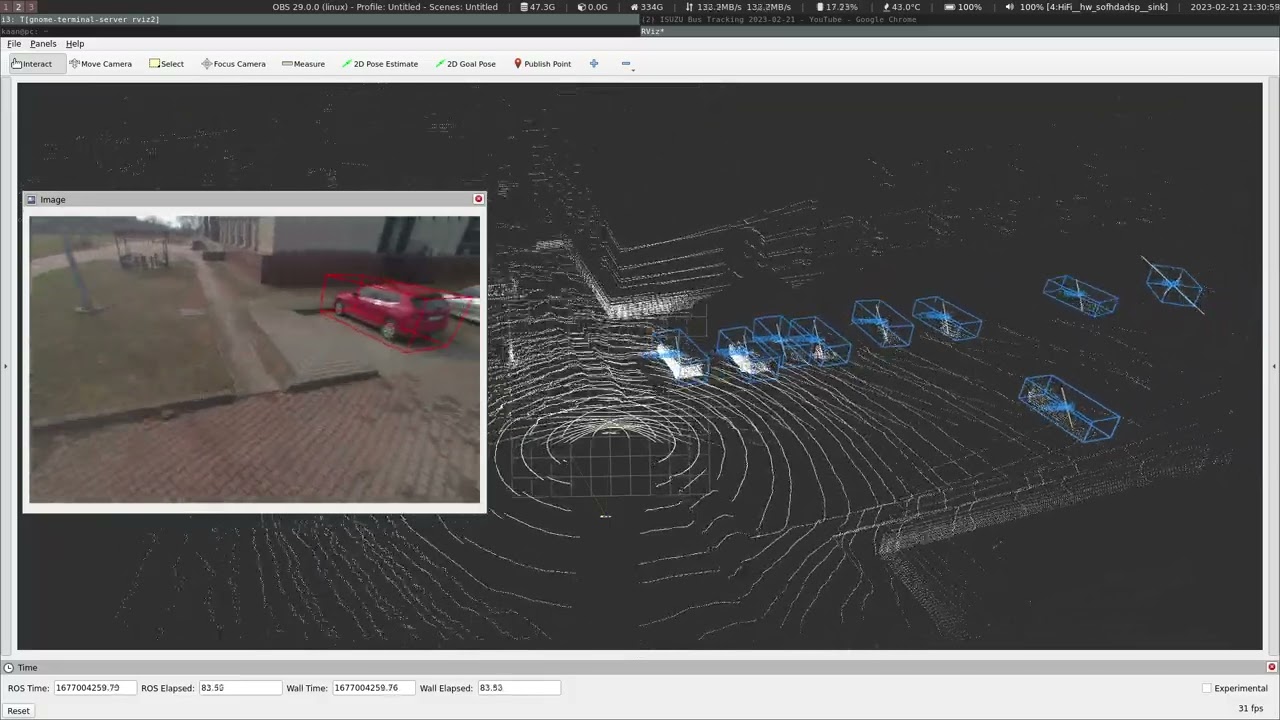Click the blue plus add-tool icon
This screenshot has width=1280, height=720.
pos(594,64)
